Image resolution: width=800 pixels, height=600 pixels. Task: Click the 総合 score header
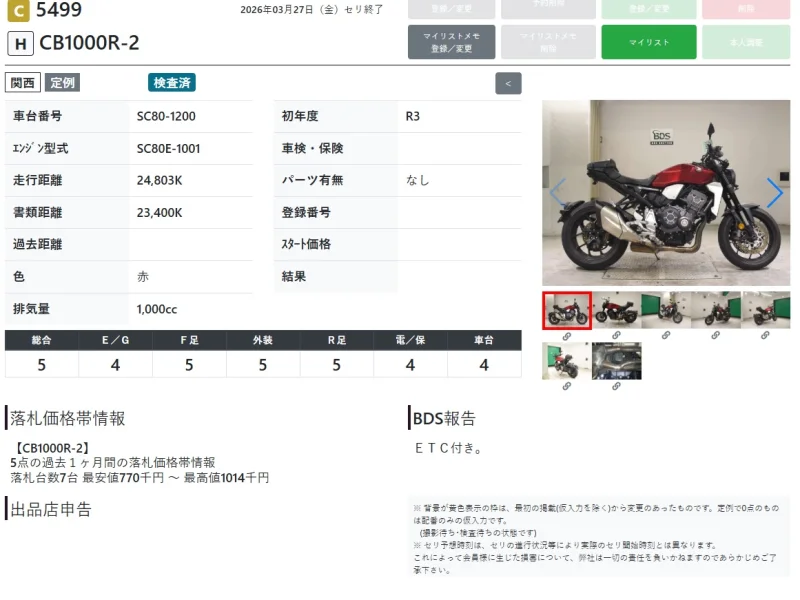pyautogui.click(x=41, y=340)
